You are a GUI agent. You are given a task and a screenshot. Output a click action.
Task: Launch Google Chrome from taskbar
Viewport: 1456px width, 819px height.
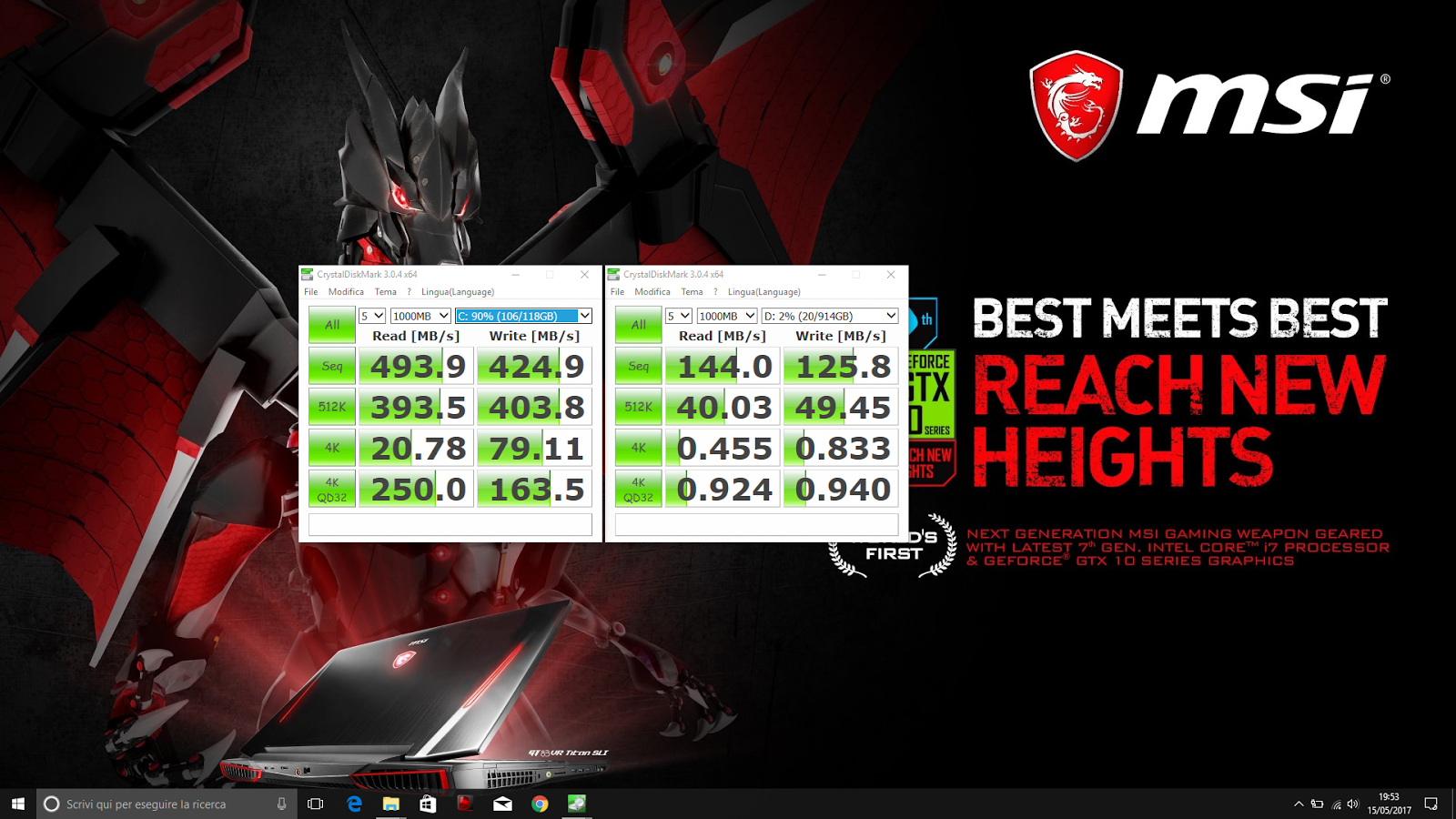click(540, 804)
